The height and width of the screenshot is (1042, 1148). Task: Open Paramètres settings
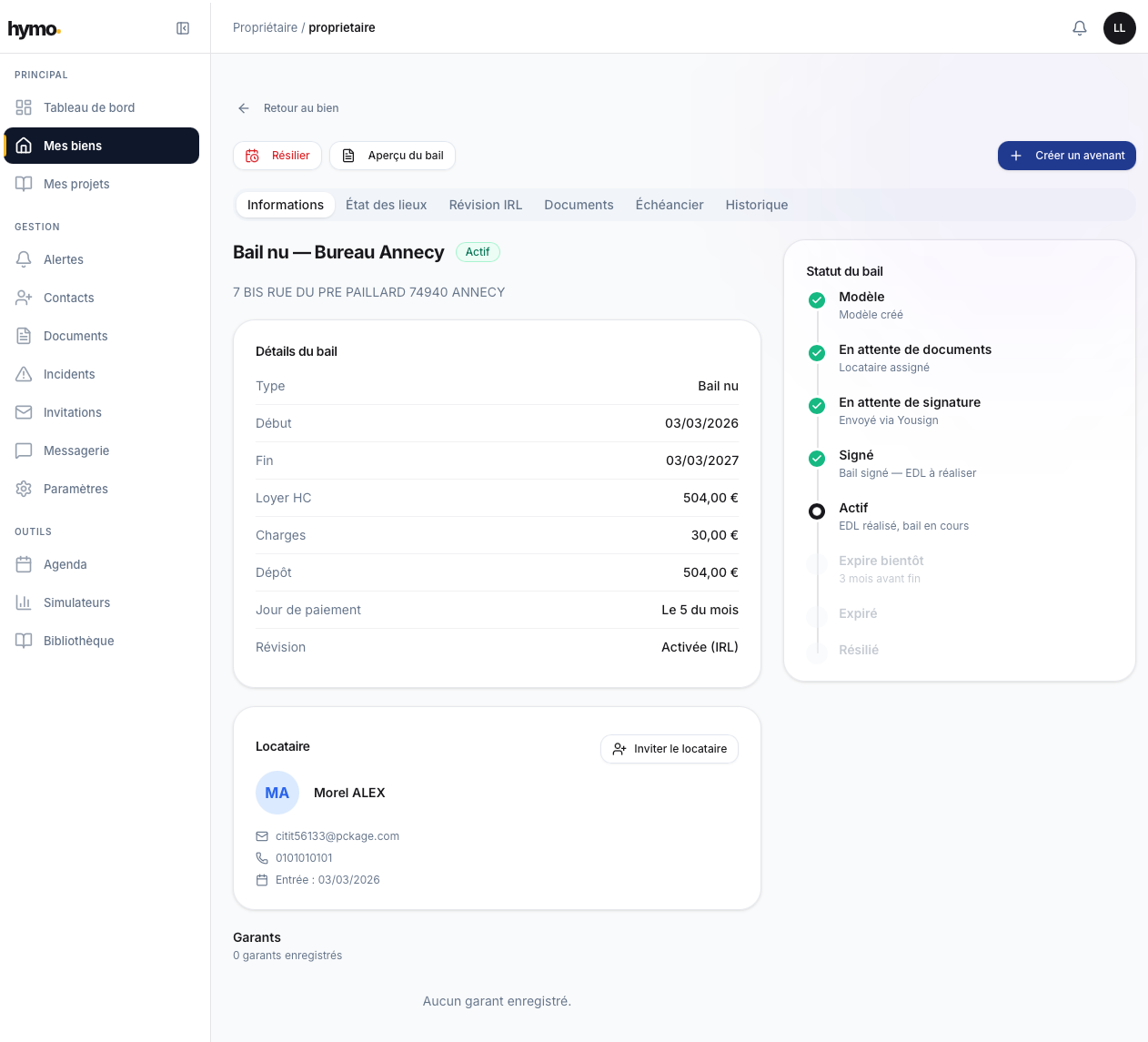(75, 489)
